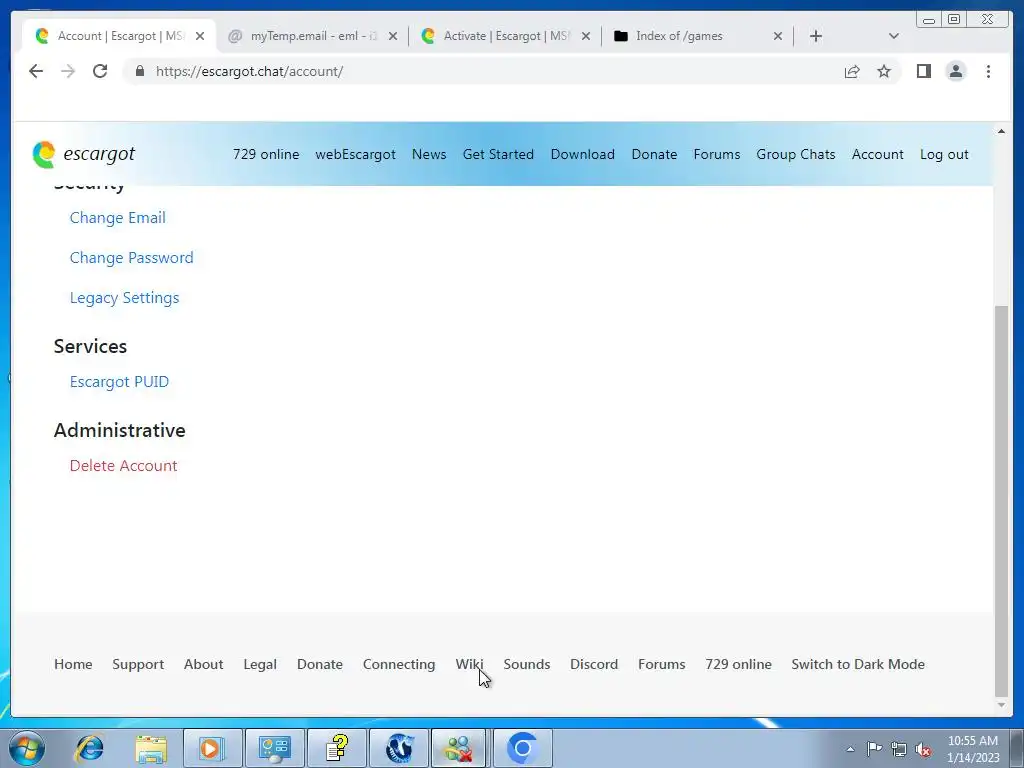Open Forums in the top navigation
This screenshot has height=768, width=1024.
tap(717, 155)
